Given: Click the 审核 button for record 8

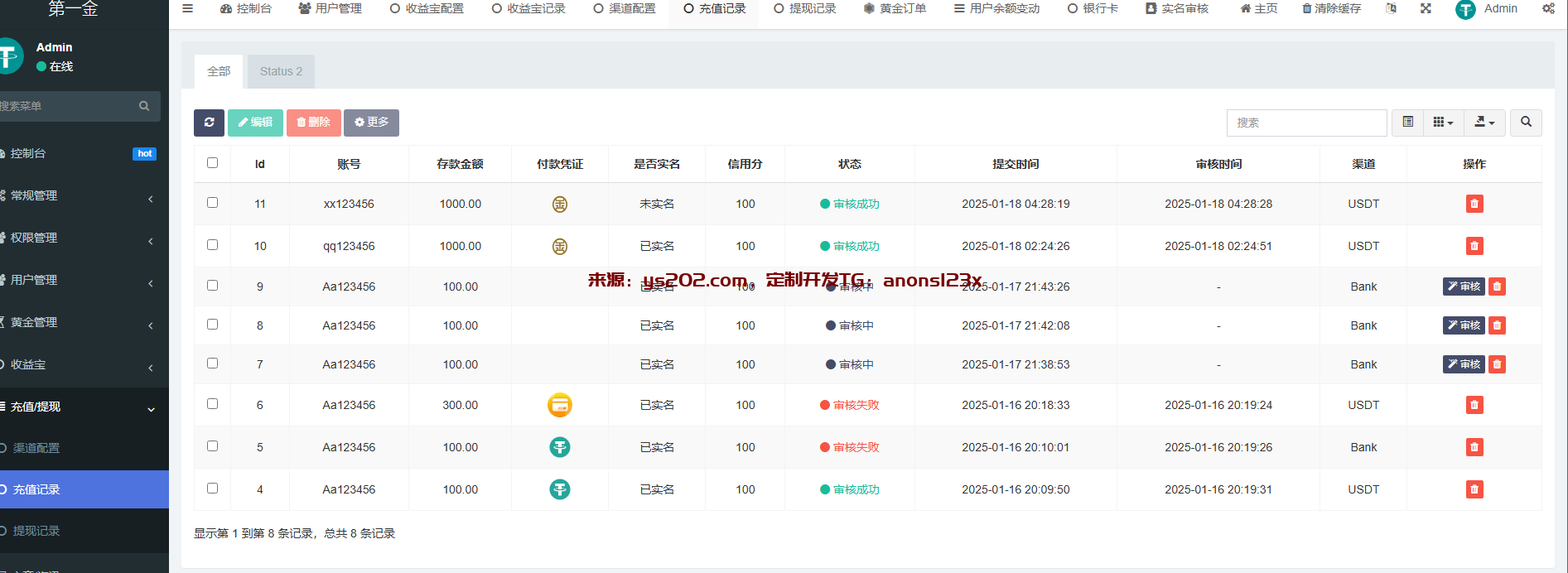Looking at the screenshot, I should point(1464,325).
